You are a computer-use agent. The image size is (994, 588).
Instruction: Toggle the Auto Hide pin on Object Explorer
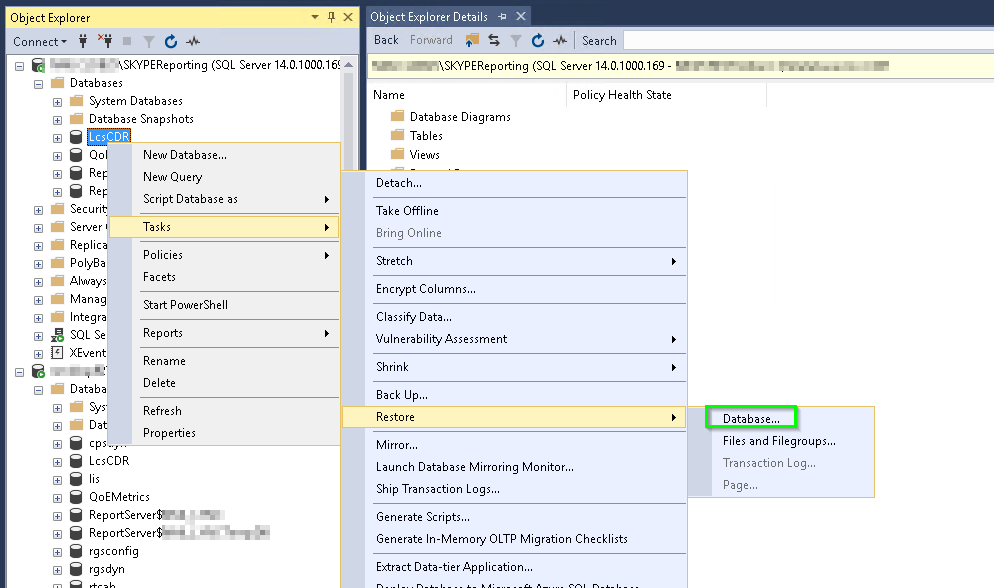tap(332, 17)
